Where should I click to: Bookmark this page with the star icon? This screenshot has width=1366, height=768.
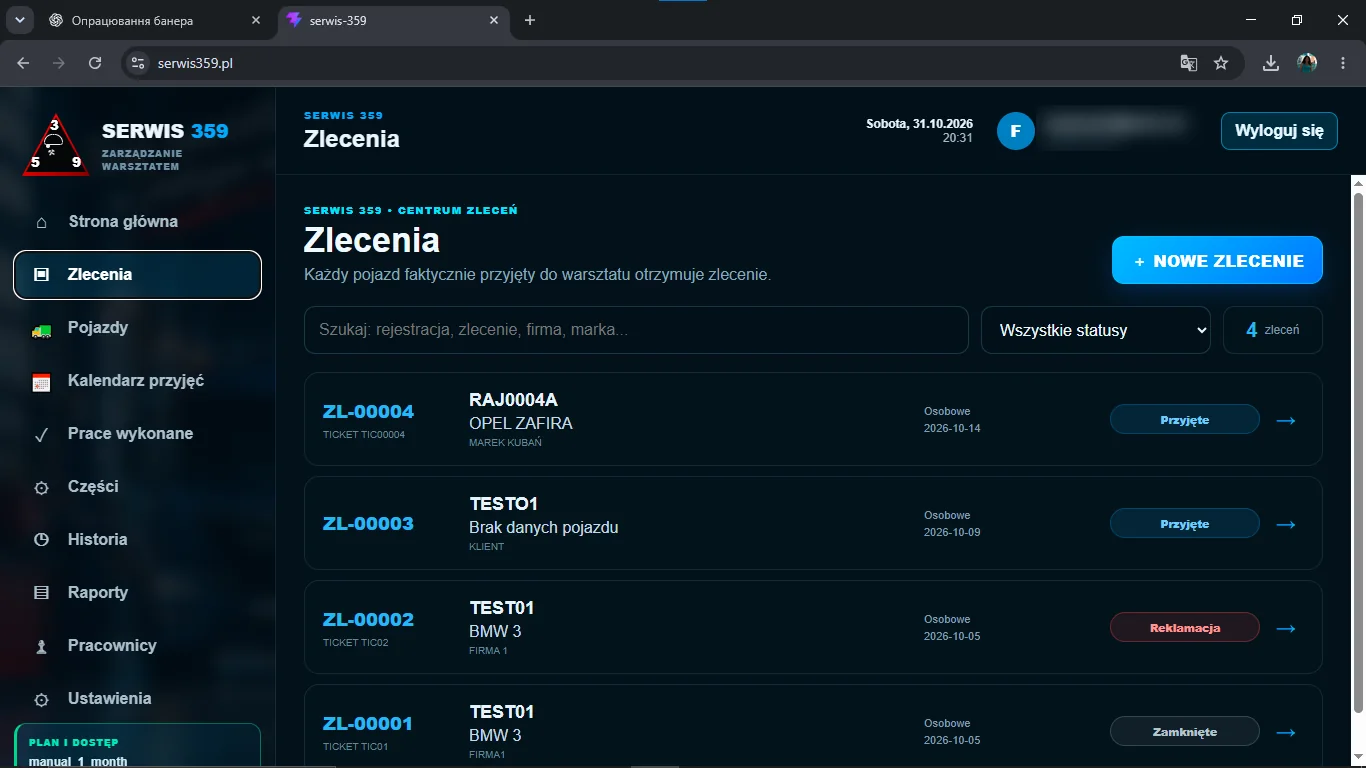tap(1221, 63)
